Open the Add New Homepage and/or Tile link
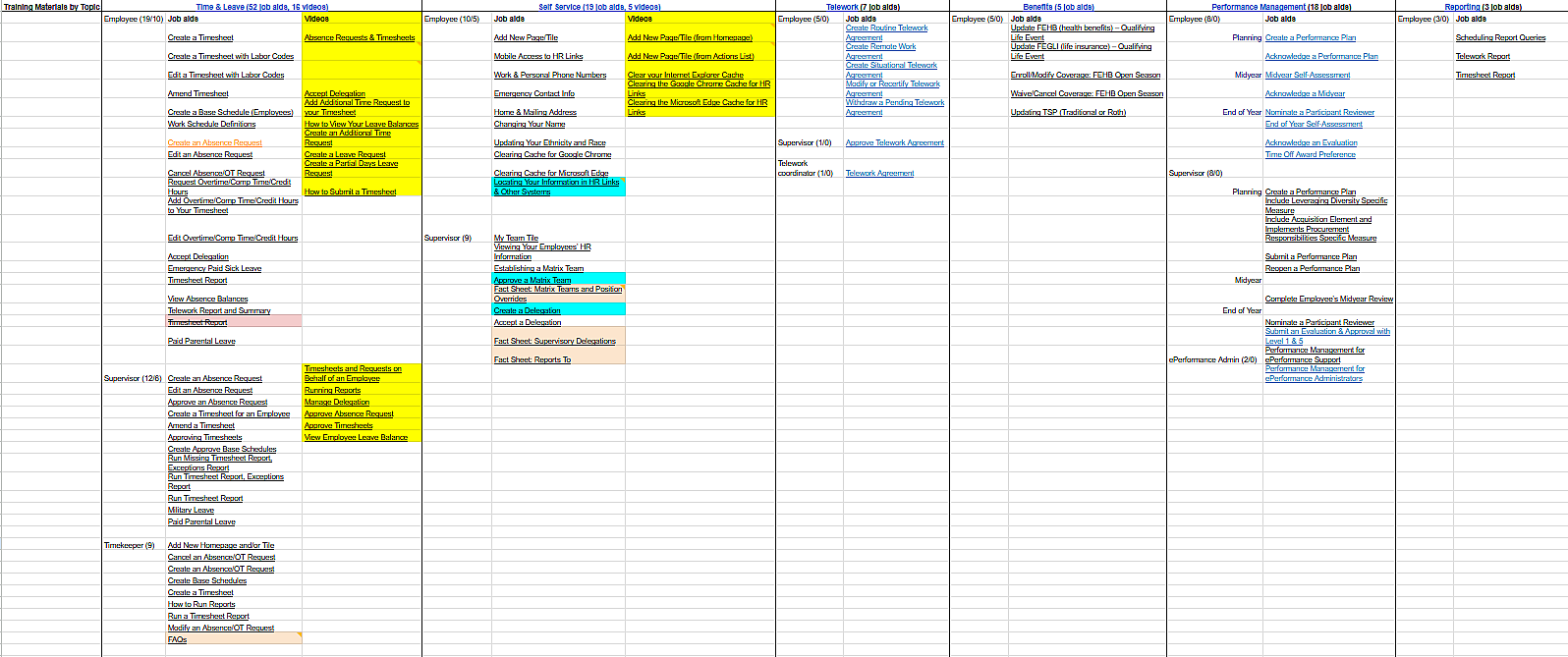The width and height of the screenshot is (1568, 657). pos(221,546)
